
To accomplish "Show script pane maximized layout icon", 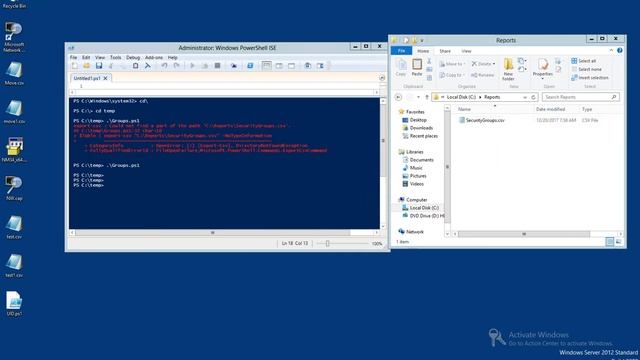I will point(291,66).
